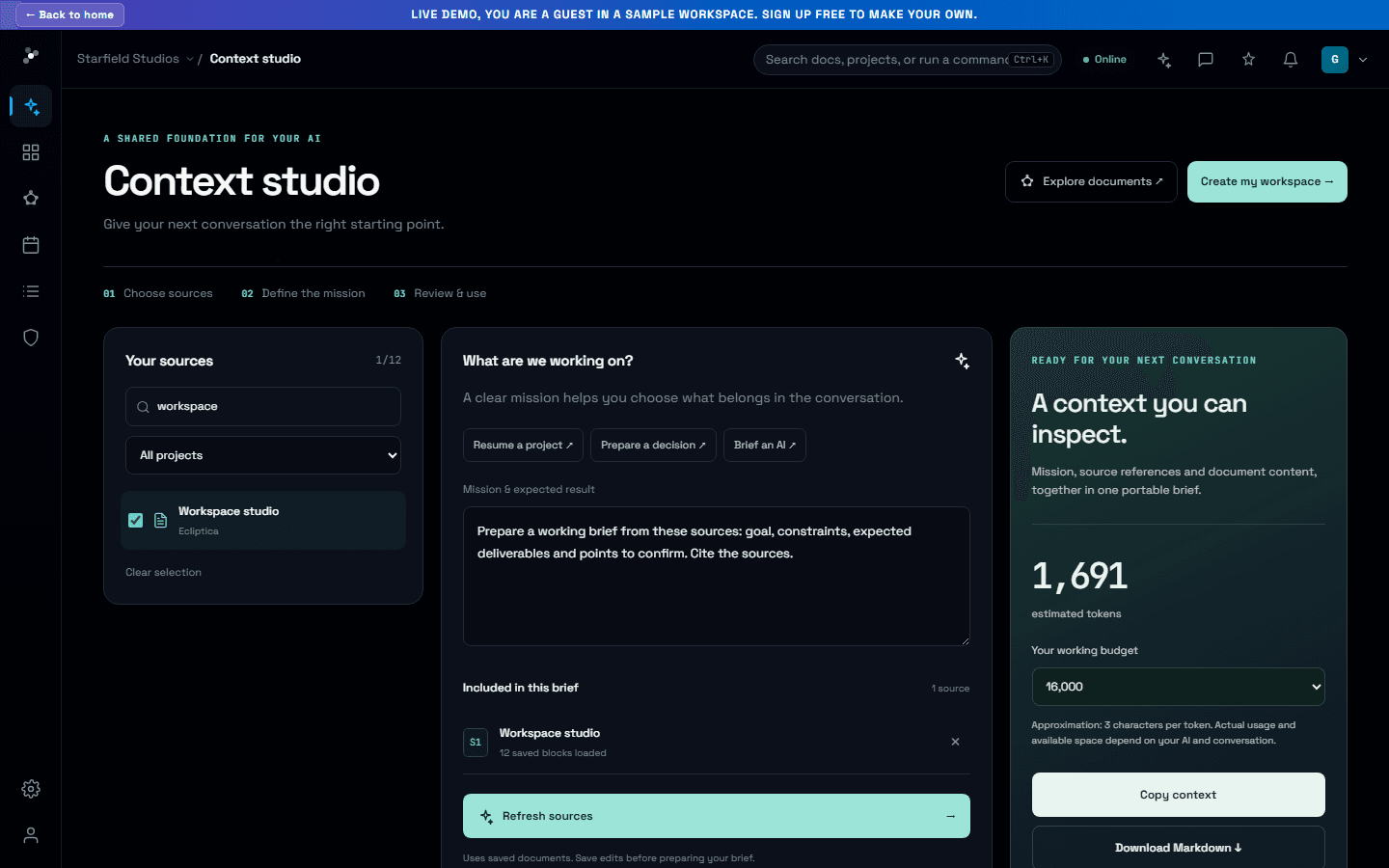Click Copy context button
This screenshot has height=868, width=1389.
click(1178, 795)
